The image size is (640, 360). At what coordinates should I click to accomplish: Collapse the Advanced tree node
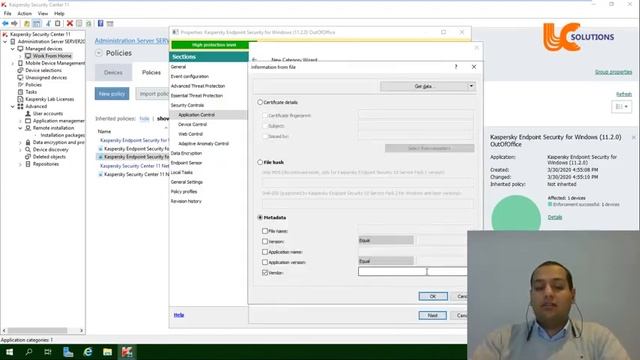(x=13, y=107)
